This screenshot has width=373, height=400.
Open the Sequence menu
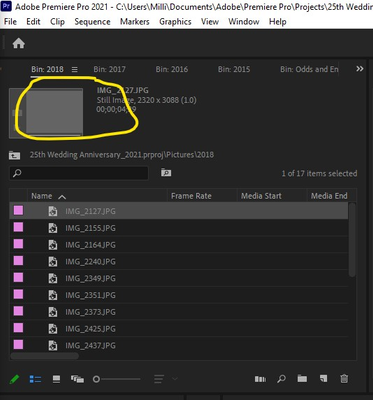pos(92,22)
